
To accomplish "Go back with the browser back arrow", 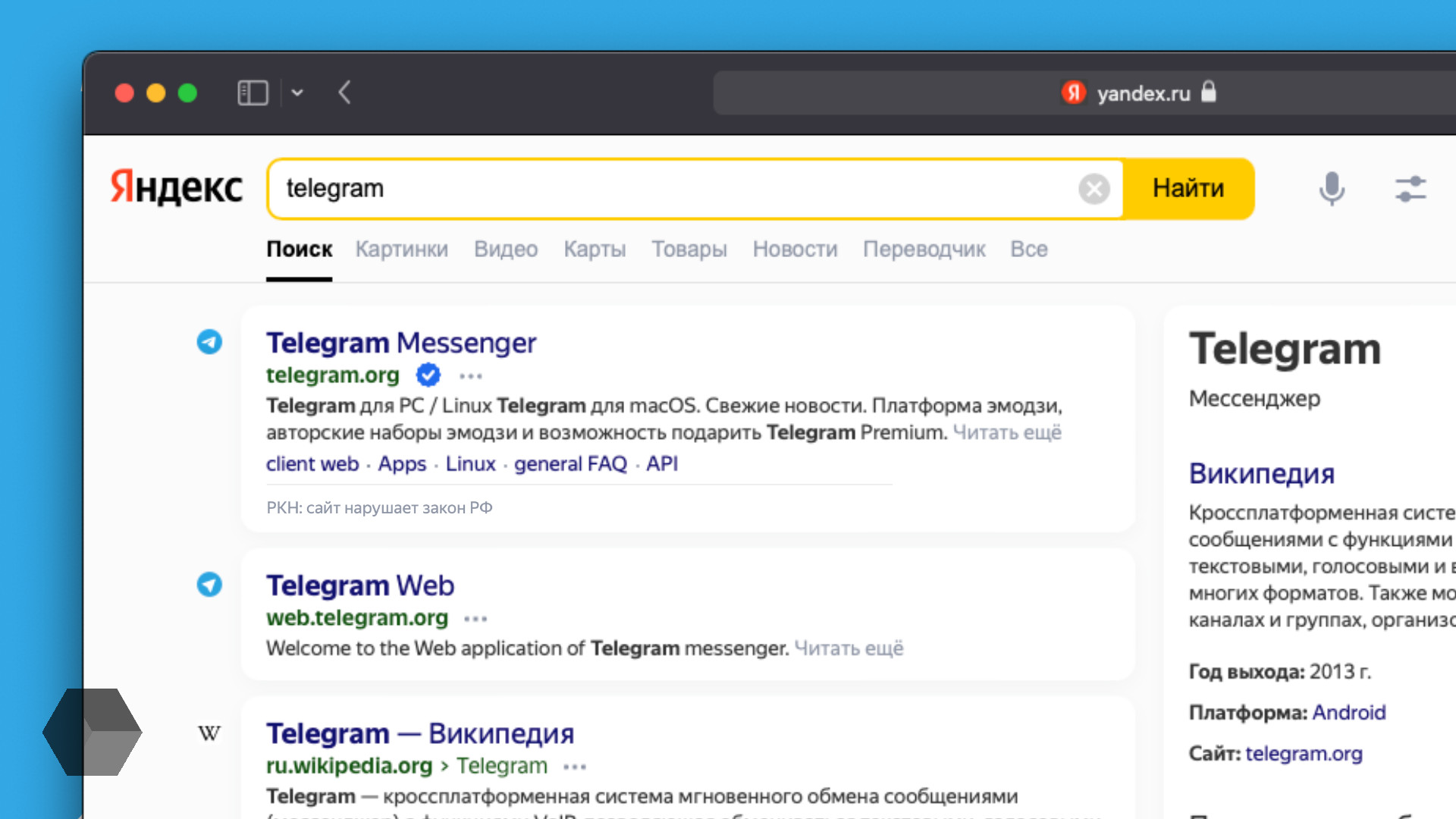I will [x=344, y=93].
